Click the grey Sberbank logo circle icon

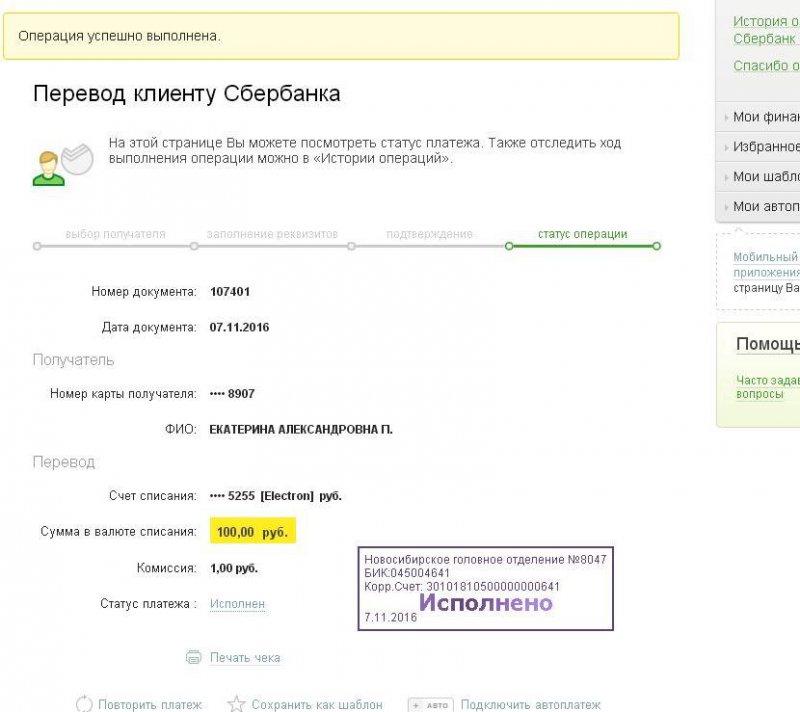[77, 159]
